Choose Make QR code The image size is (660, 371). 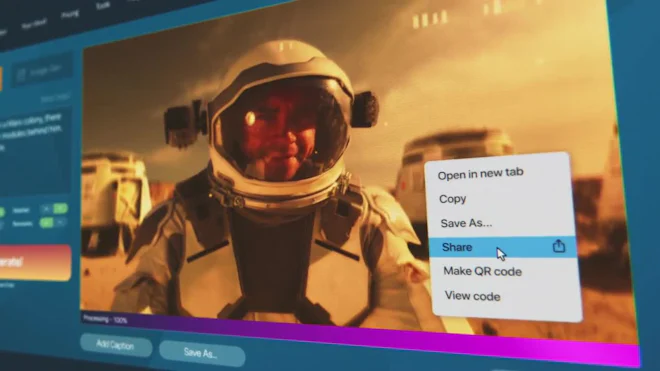click(482, 271)
